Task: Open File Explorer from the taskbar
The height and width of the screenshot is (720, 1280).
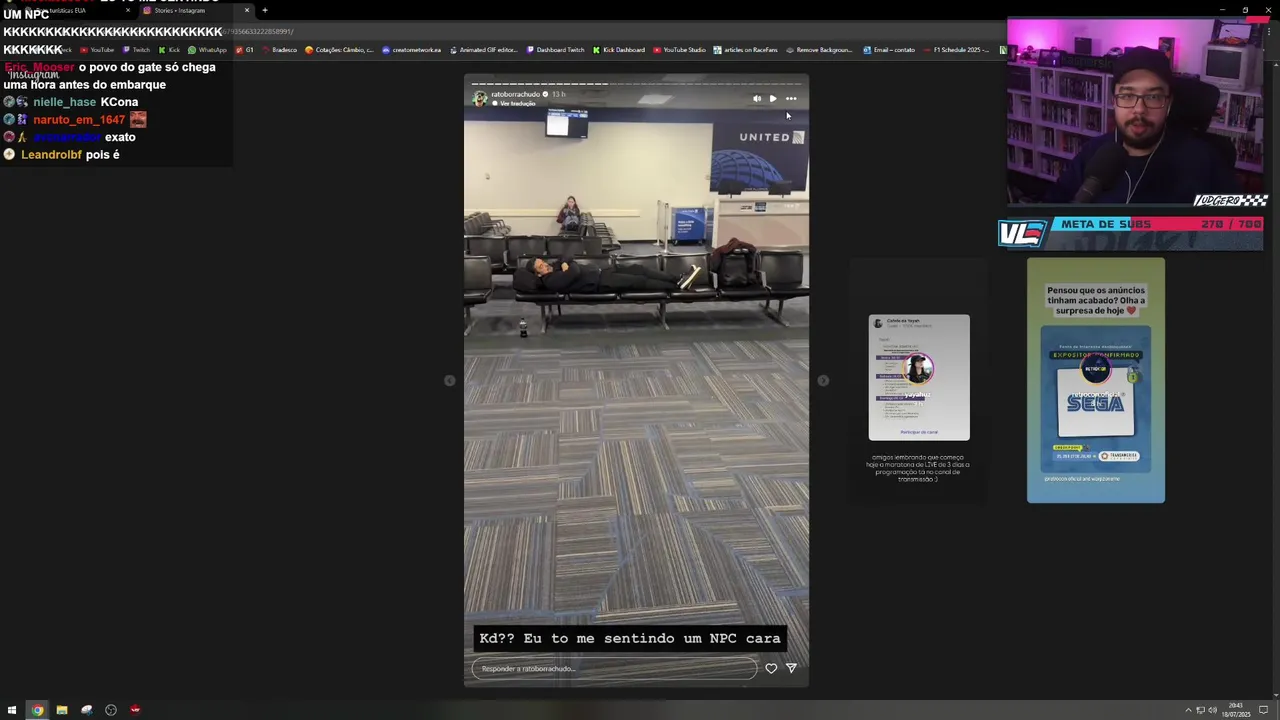Action: (x=61, y=710)
